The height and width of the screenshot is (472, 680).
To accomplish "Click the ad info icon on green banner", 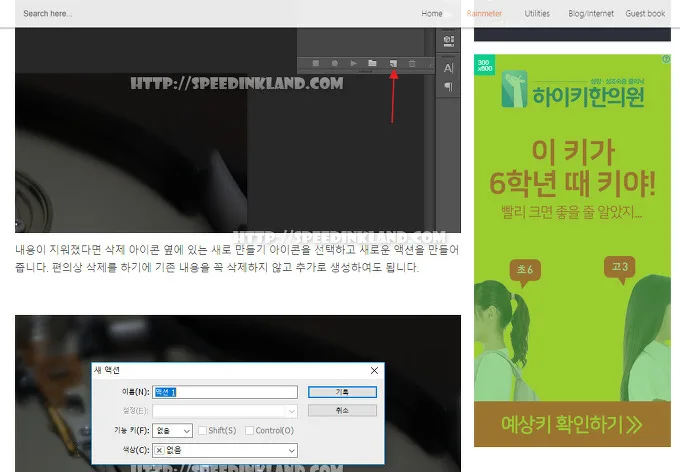I will (x=667, y=59).
